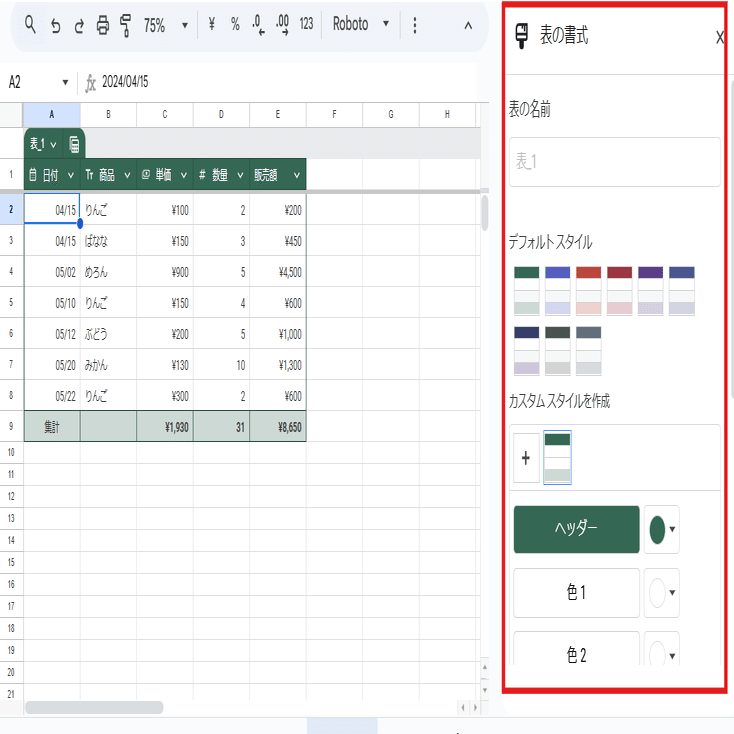Image resolution: width=734 pixels, height=734 pixels.
Task: Click the 集計 total row label cell
Action: pyautogui.click(x=51, y=426)
